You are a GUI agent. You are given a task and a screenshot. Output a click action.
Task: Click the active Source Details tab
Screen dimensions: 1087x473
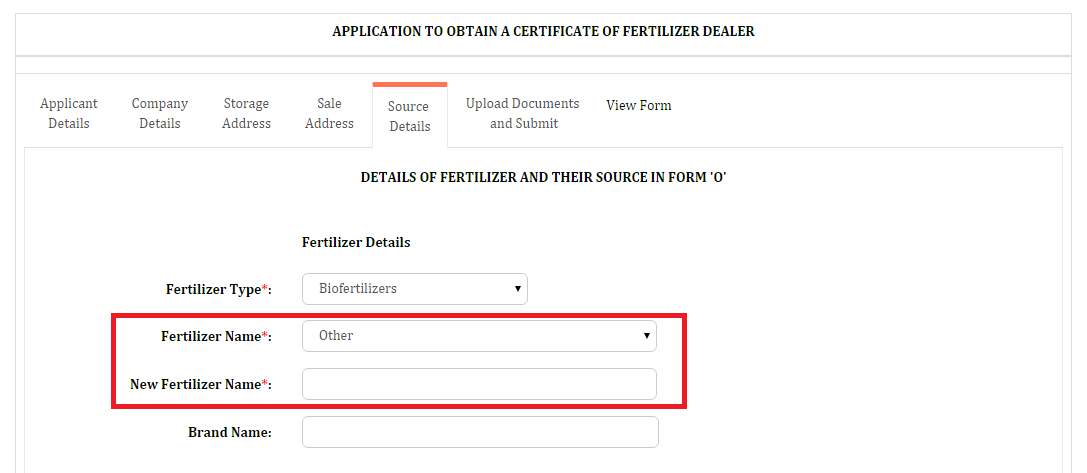(410, 116)
